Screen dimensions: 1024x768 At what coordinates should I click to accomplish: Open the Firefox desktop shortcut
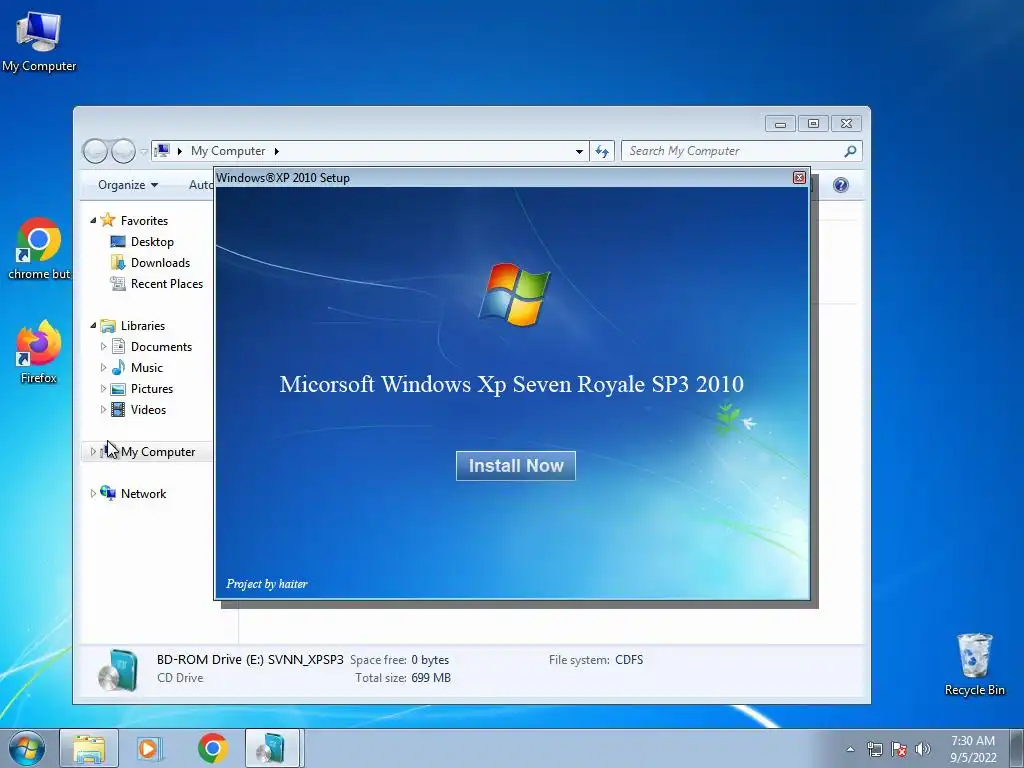click(x=39, y=352)
